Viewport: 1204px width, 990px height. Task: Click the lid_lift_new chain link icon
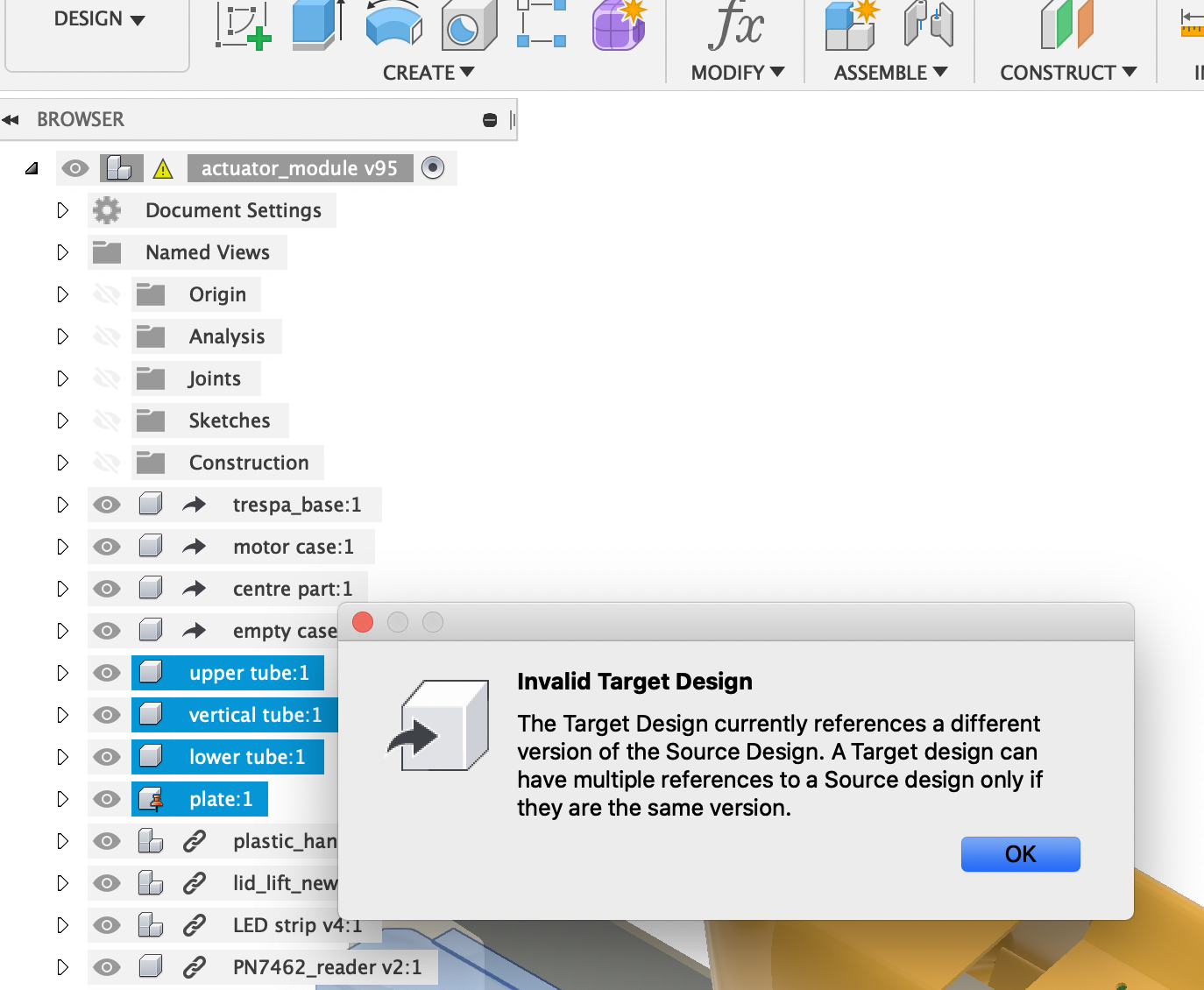pyautogui.click(x=194, y=883)
